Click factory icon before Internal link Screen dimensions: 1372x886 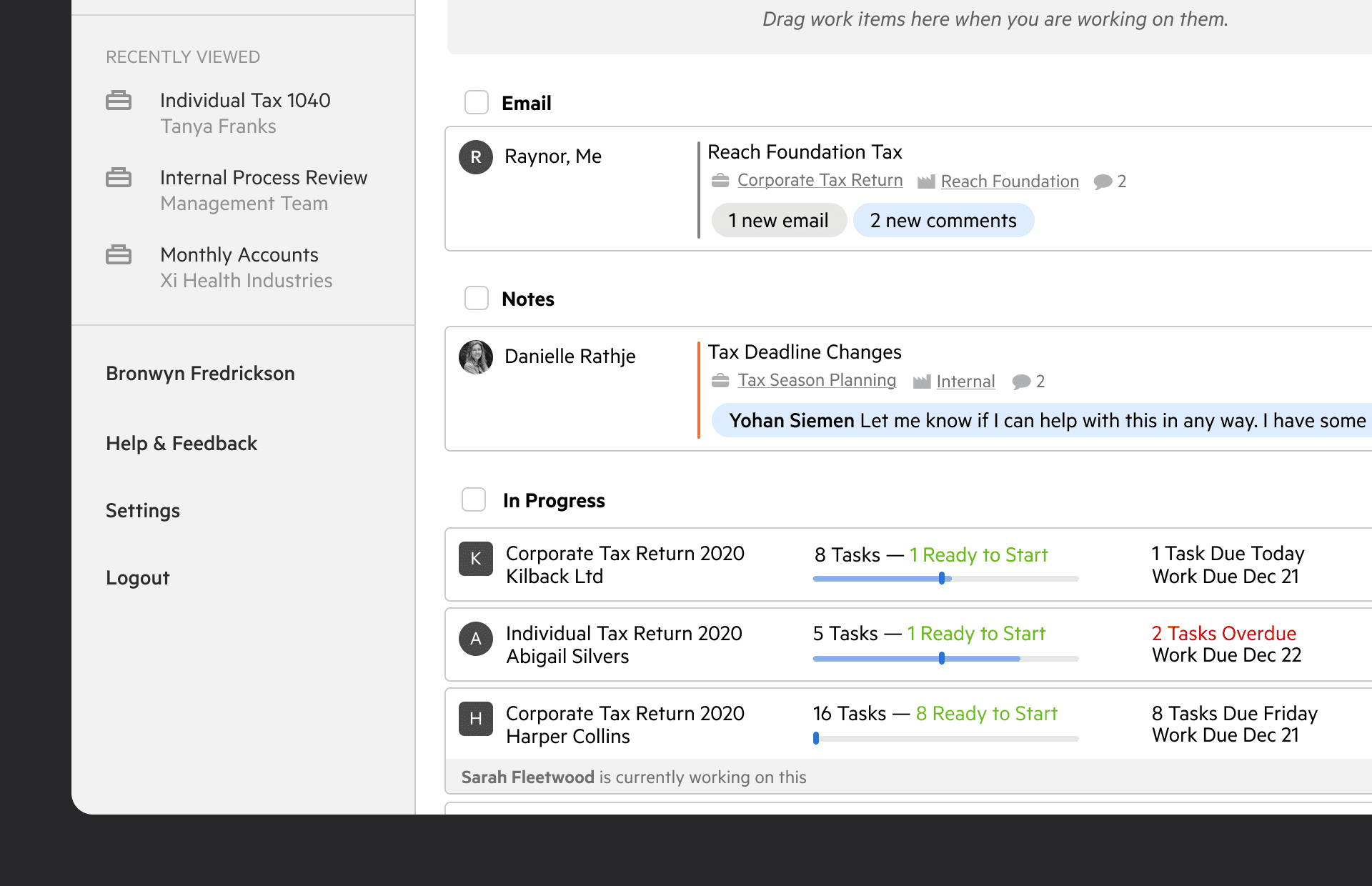point(922,382)
